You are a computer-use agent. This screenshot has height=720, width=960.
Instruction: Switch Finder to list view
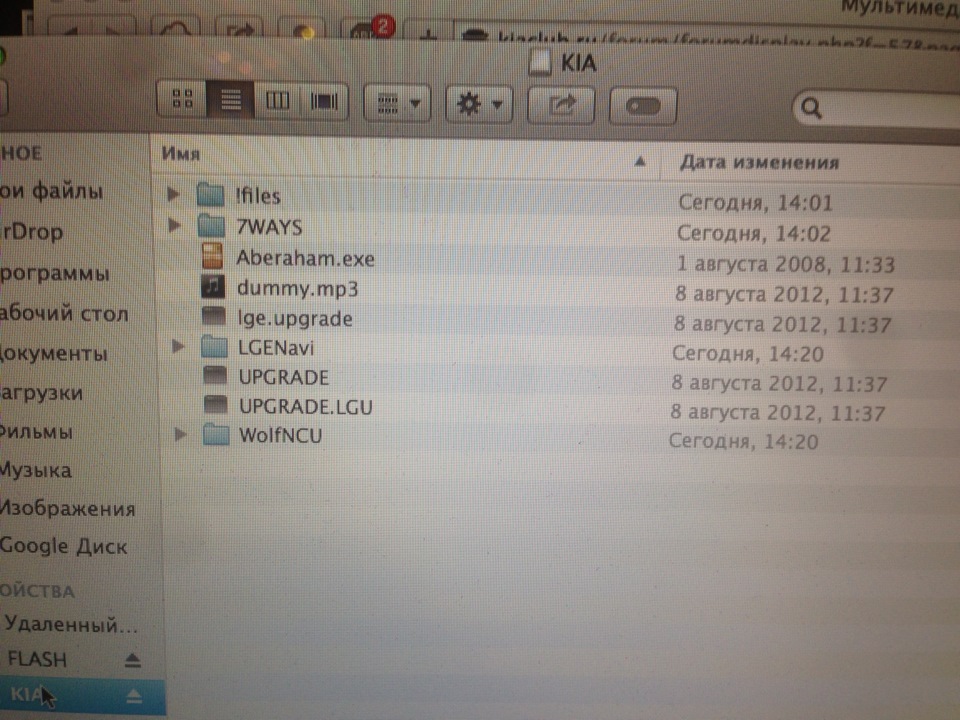(230, 99)
